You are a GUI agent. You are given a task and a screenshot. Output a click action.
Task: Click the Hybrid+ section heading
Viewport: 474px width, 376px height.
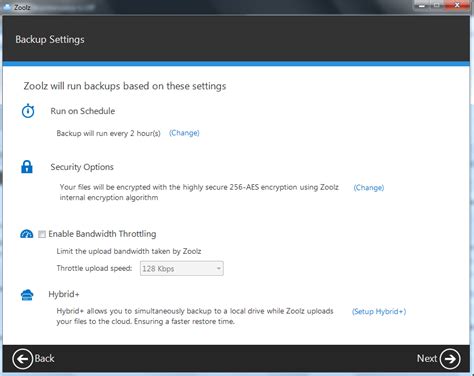64,294
